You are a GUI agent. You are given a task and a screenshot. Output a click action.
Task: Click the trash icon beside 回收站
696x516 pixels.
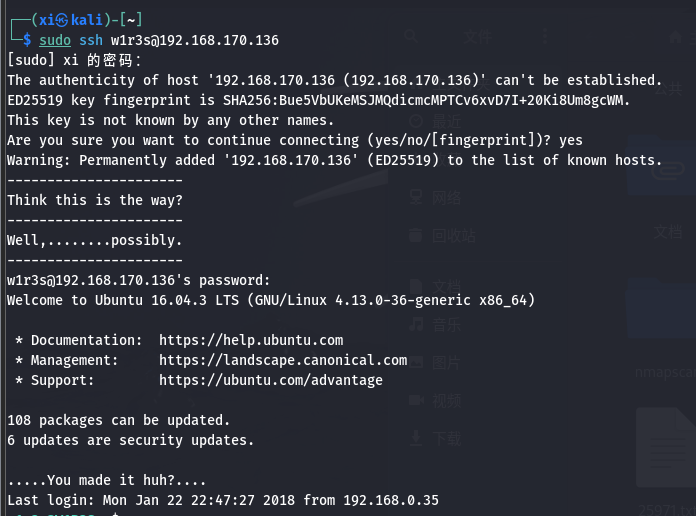point(415,235)
